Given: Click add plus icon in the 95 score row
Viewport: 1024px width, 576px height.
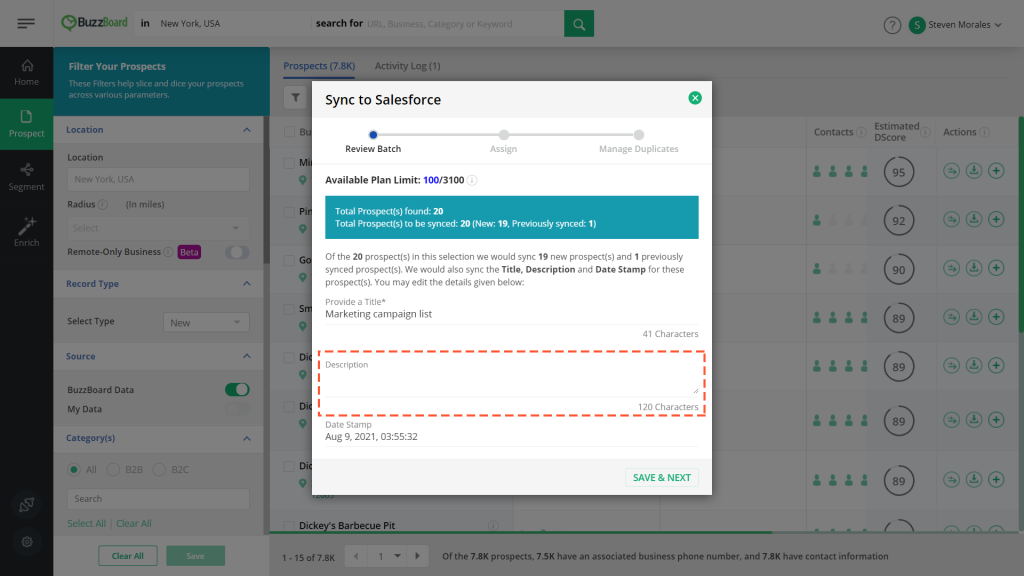Looking at the screenshot, I should coord(996,171).
